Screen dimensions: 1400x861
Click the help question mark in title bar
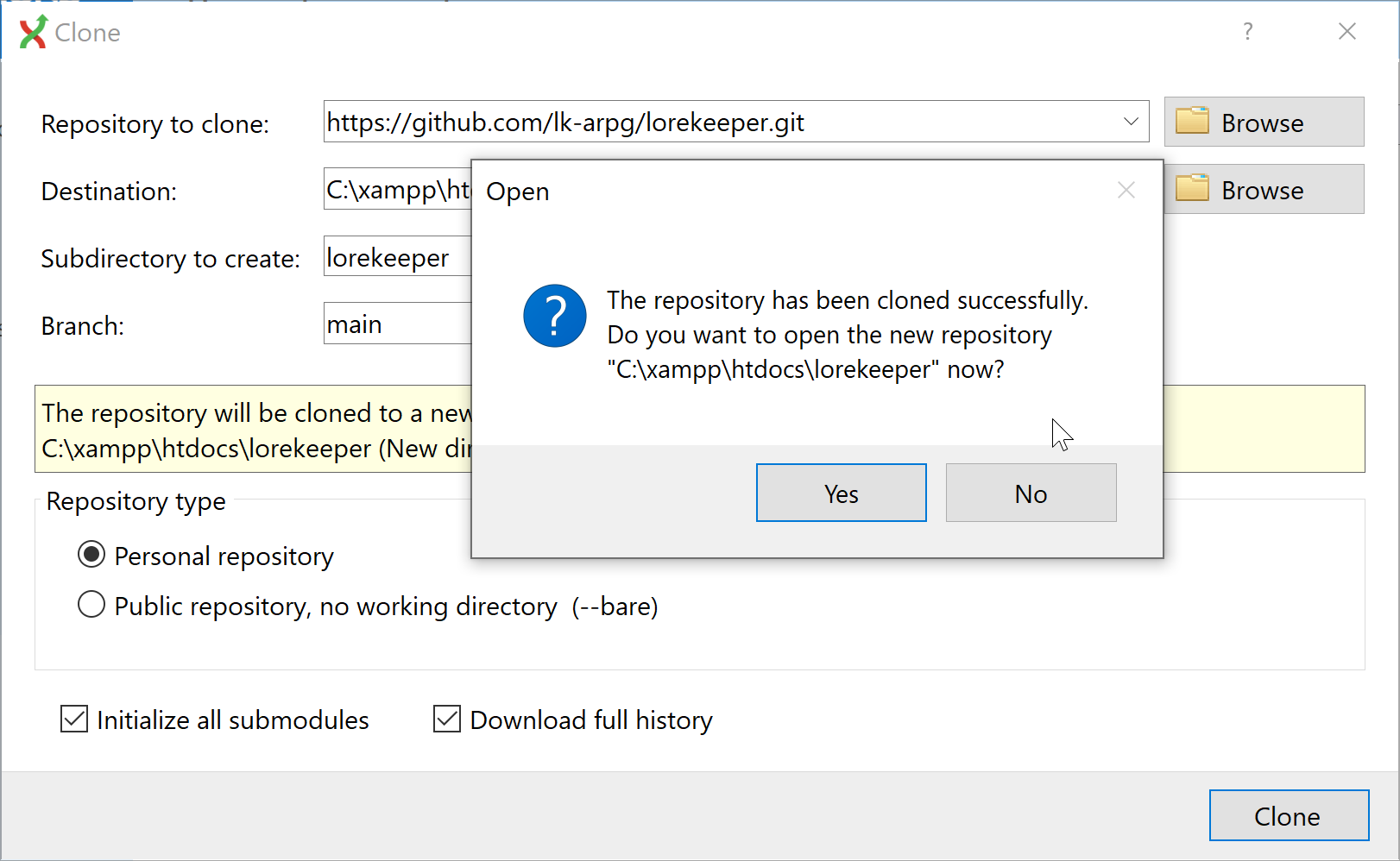click(1247, 32)
